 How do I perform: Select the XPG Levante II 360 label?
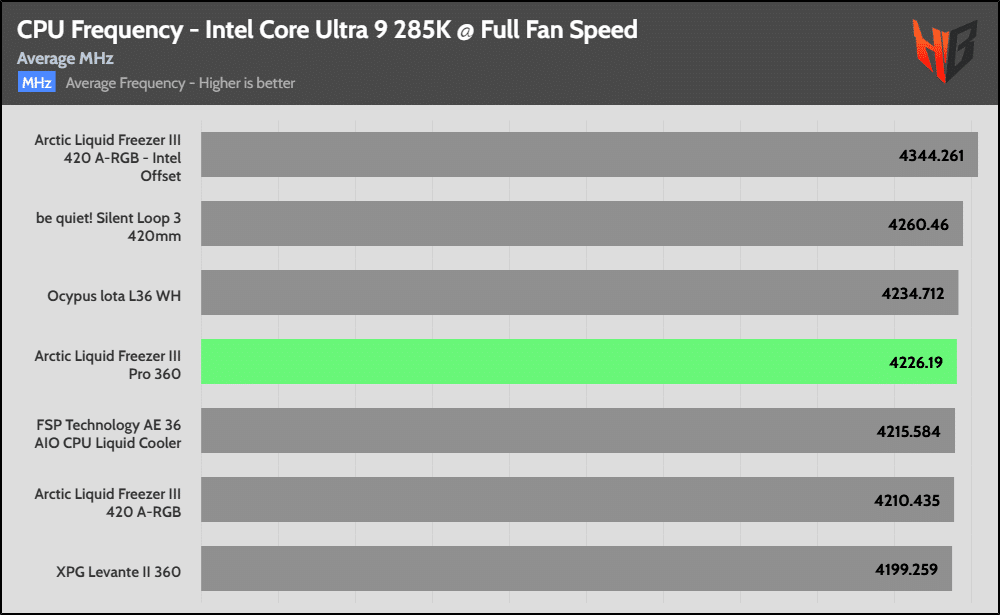click(119, 572)
